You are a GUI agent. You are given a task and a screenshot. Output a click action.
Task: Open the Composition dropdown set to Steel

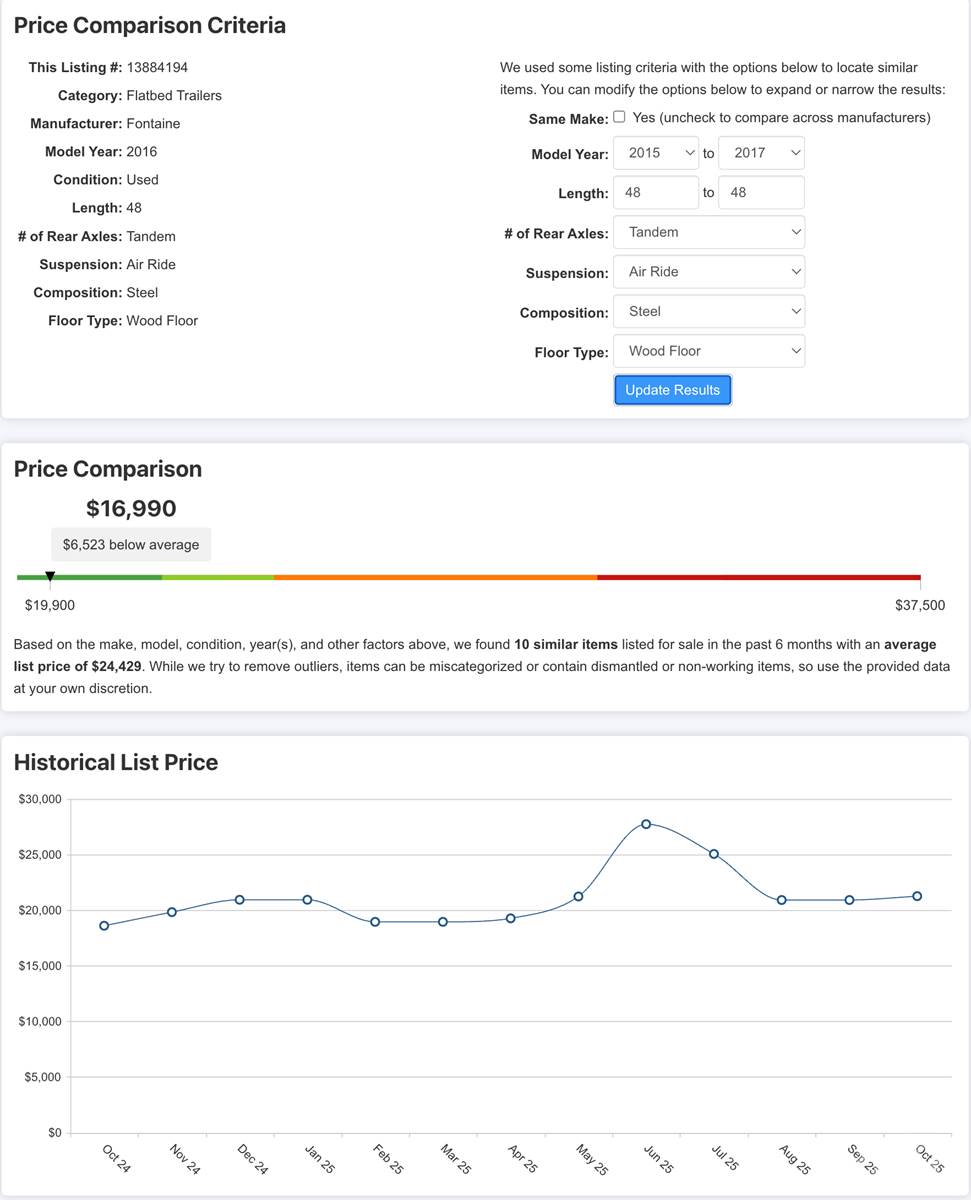pyautogui.click(x=708, y=311)
